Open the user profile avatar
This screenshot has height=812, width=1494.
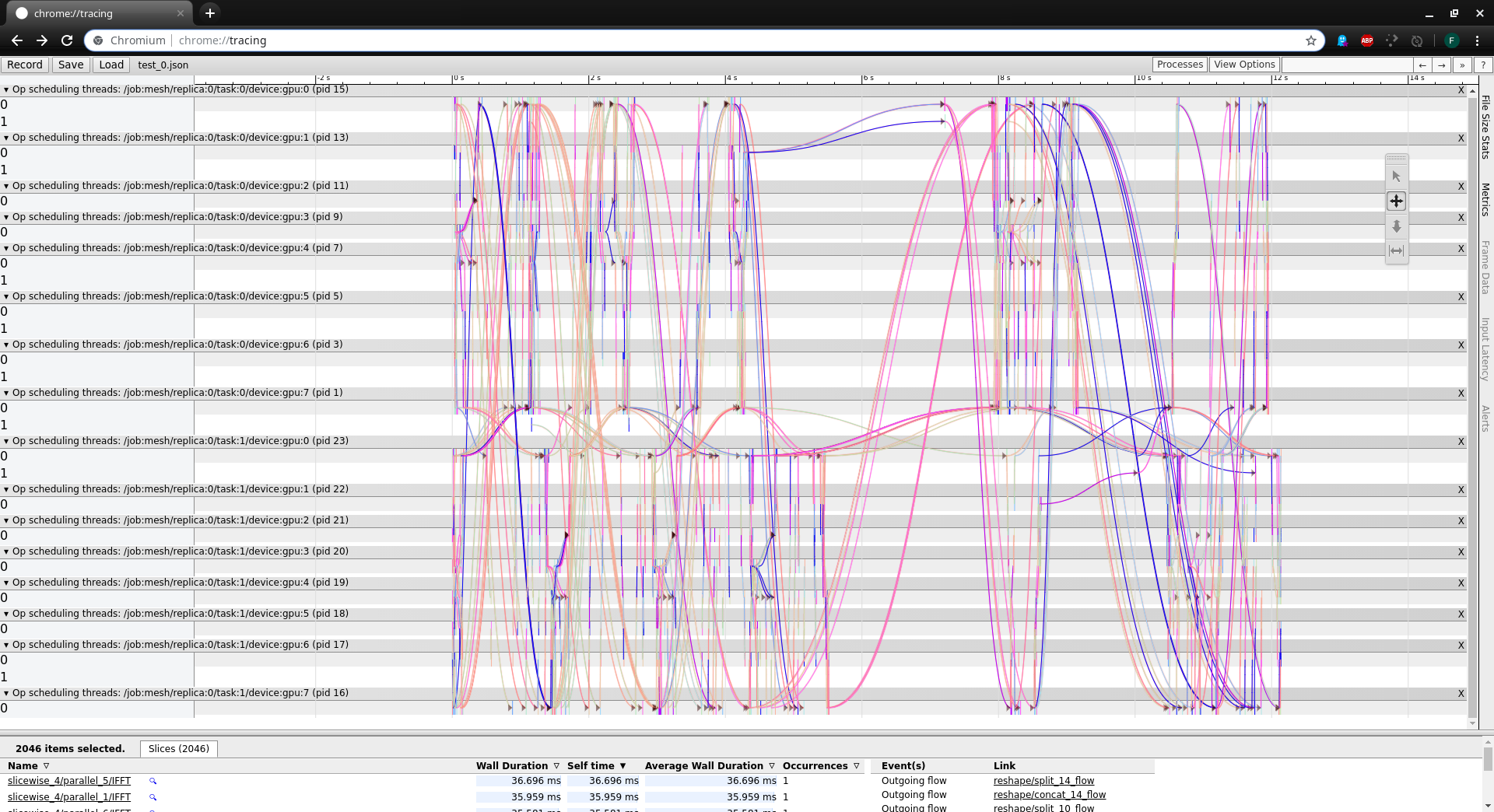(1451, 40)
